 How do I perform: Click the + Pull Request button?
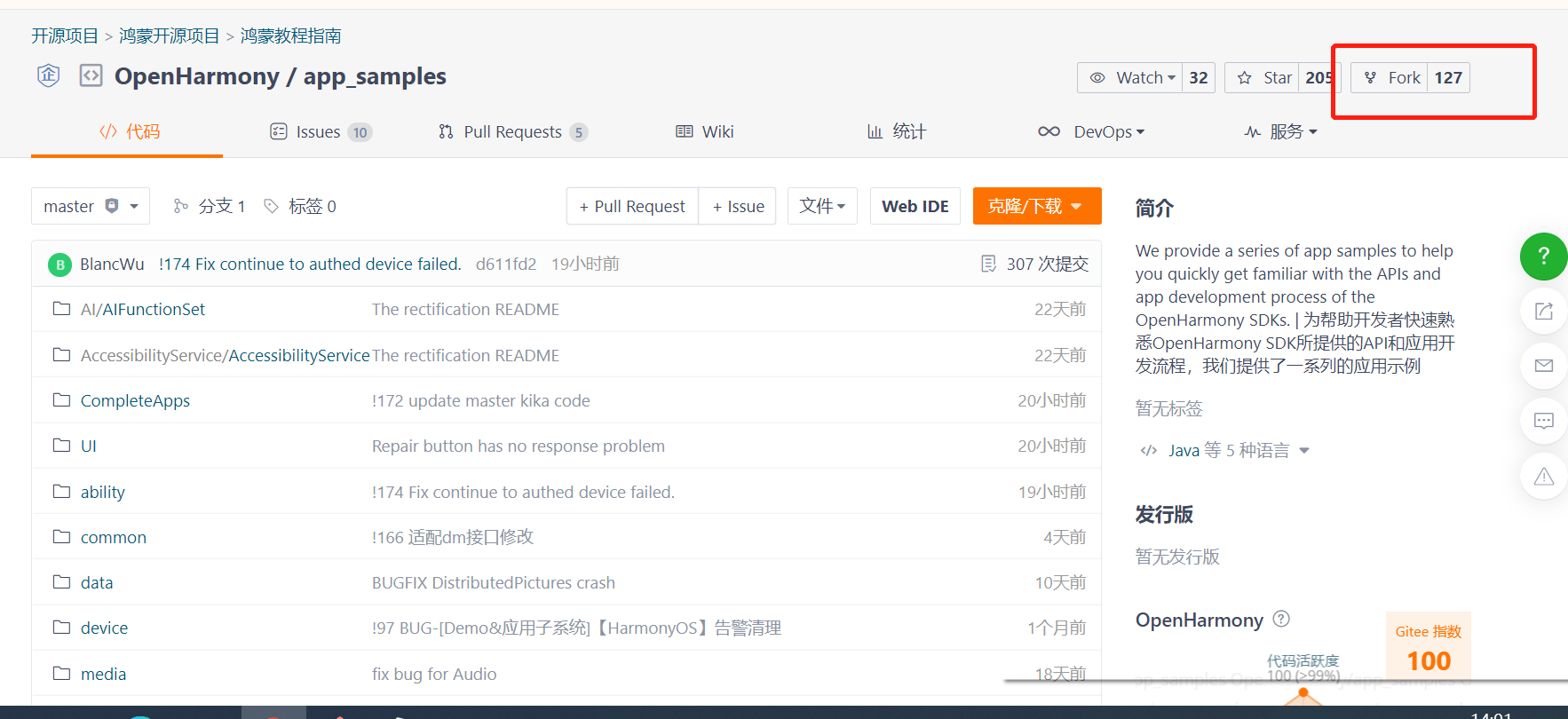pyautogui.click(x=632, y=206)
